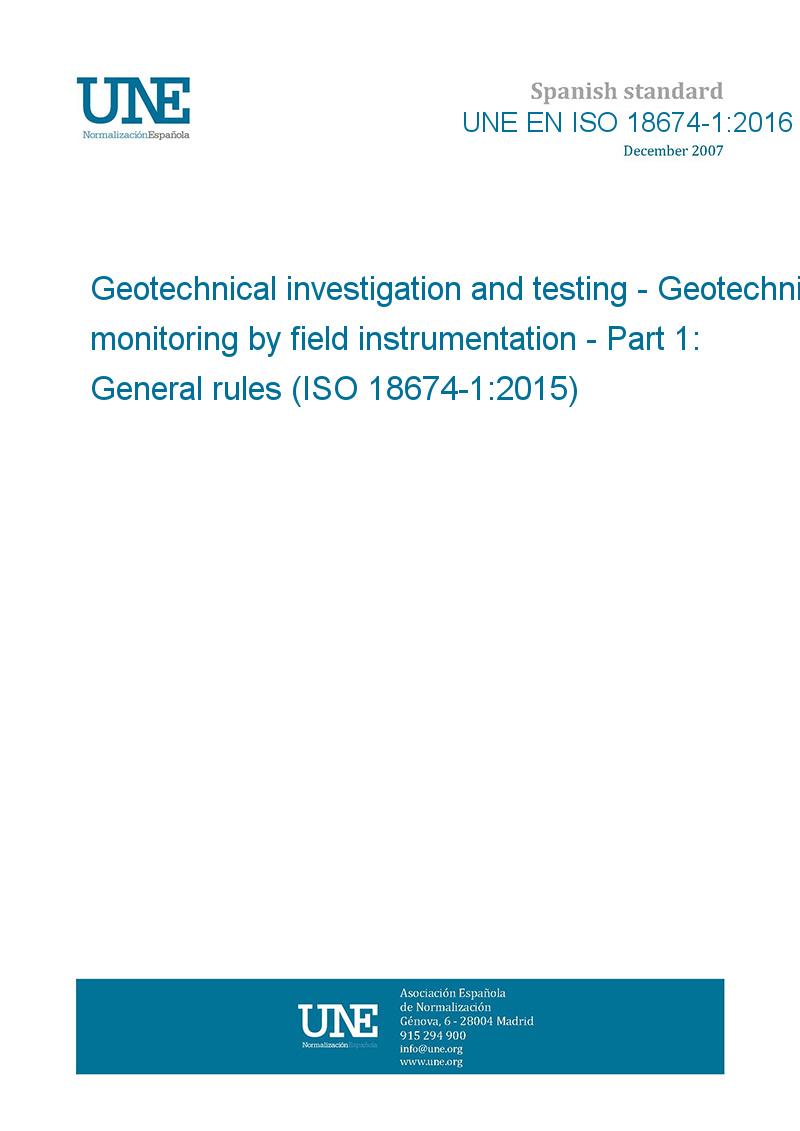
Task: Click the Part 1: text in title
Action: 654,339
